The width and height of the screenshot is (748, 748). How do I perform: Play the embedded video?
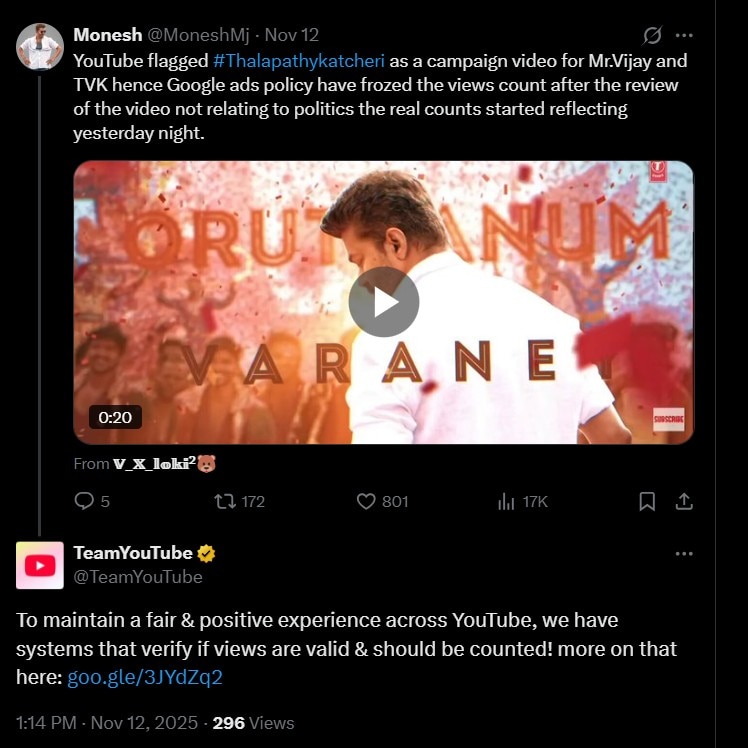(x=383, y=302)
